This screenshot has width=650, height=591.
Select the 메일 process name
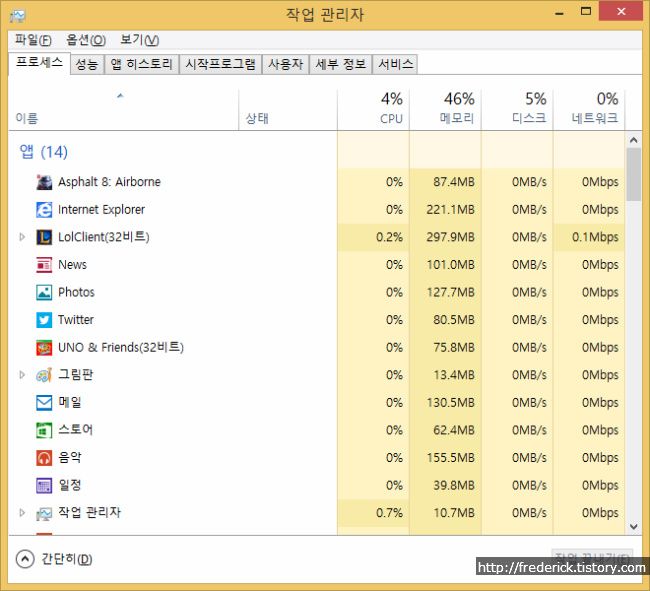tap(70, 402)
